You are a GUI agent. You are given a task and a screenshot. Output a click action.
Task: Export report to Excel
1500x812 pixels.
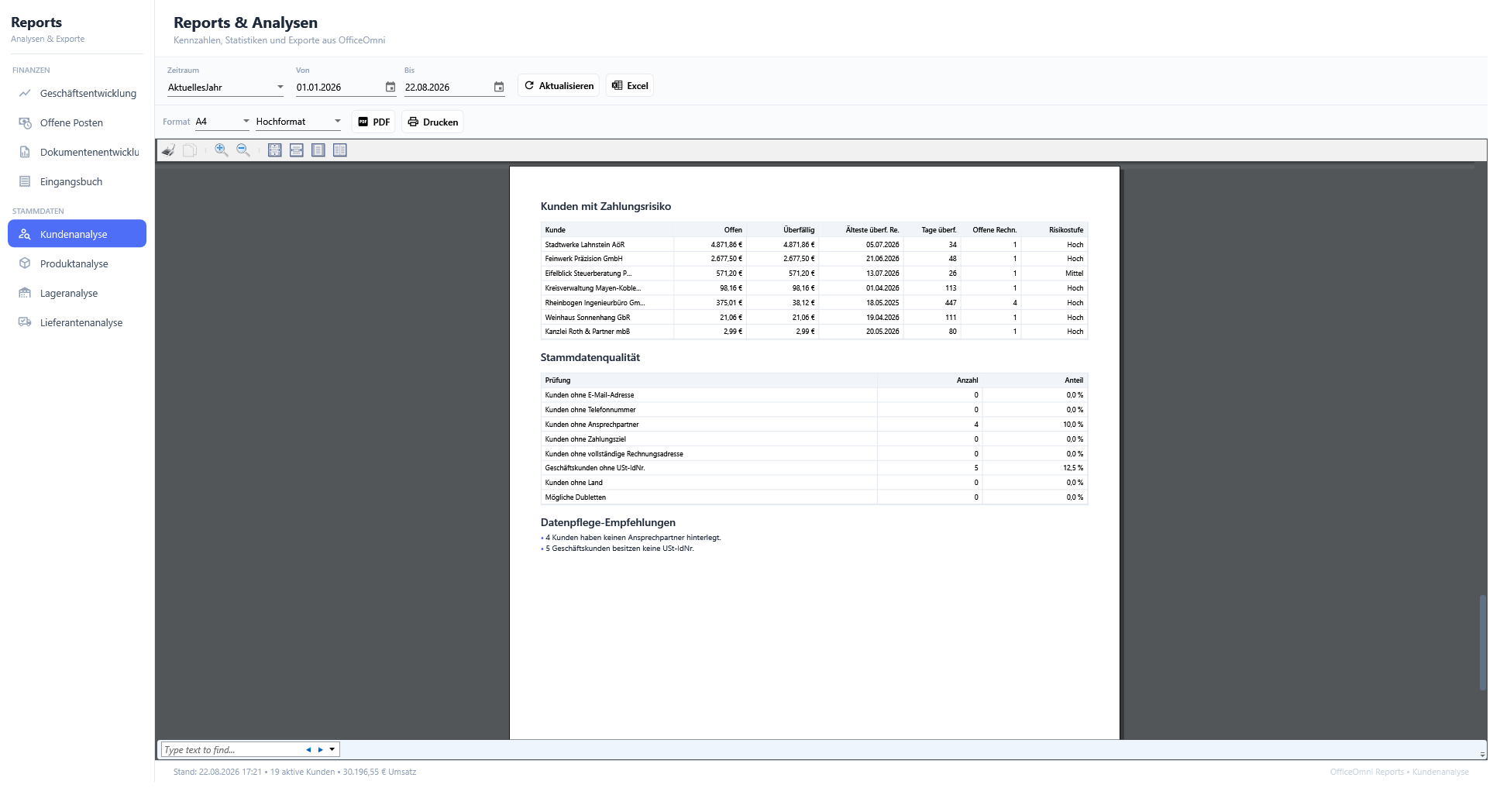tap(630, 86)
